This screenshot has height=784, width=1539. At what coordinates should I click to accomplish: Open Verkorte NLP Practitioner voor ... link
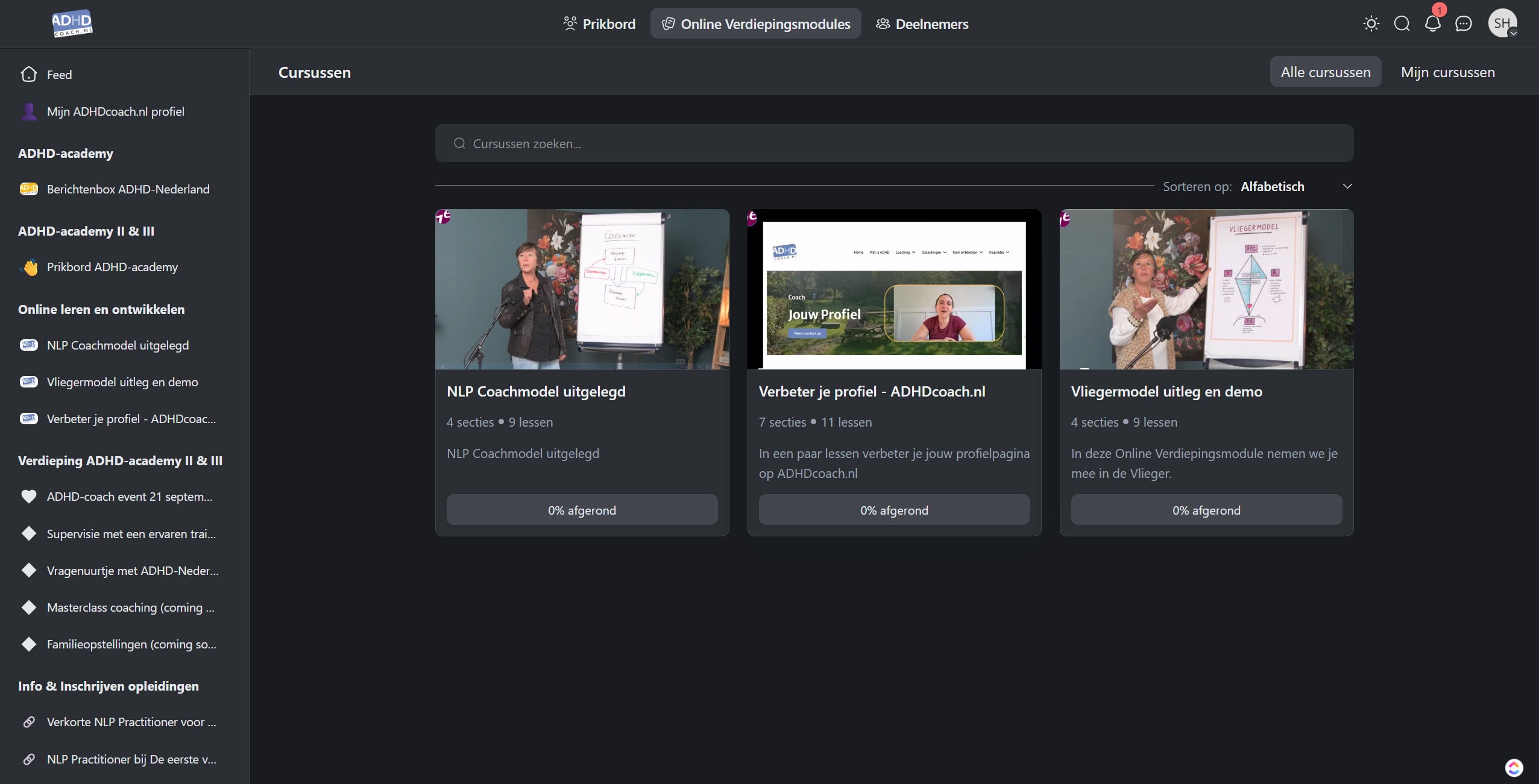click(x=131, y=722)
